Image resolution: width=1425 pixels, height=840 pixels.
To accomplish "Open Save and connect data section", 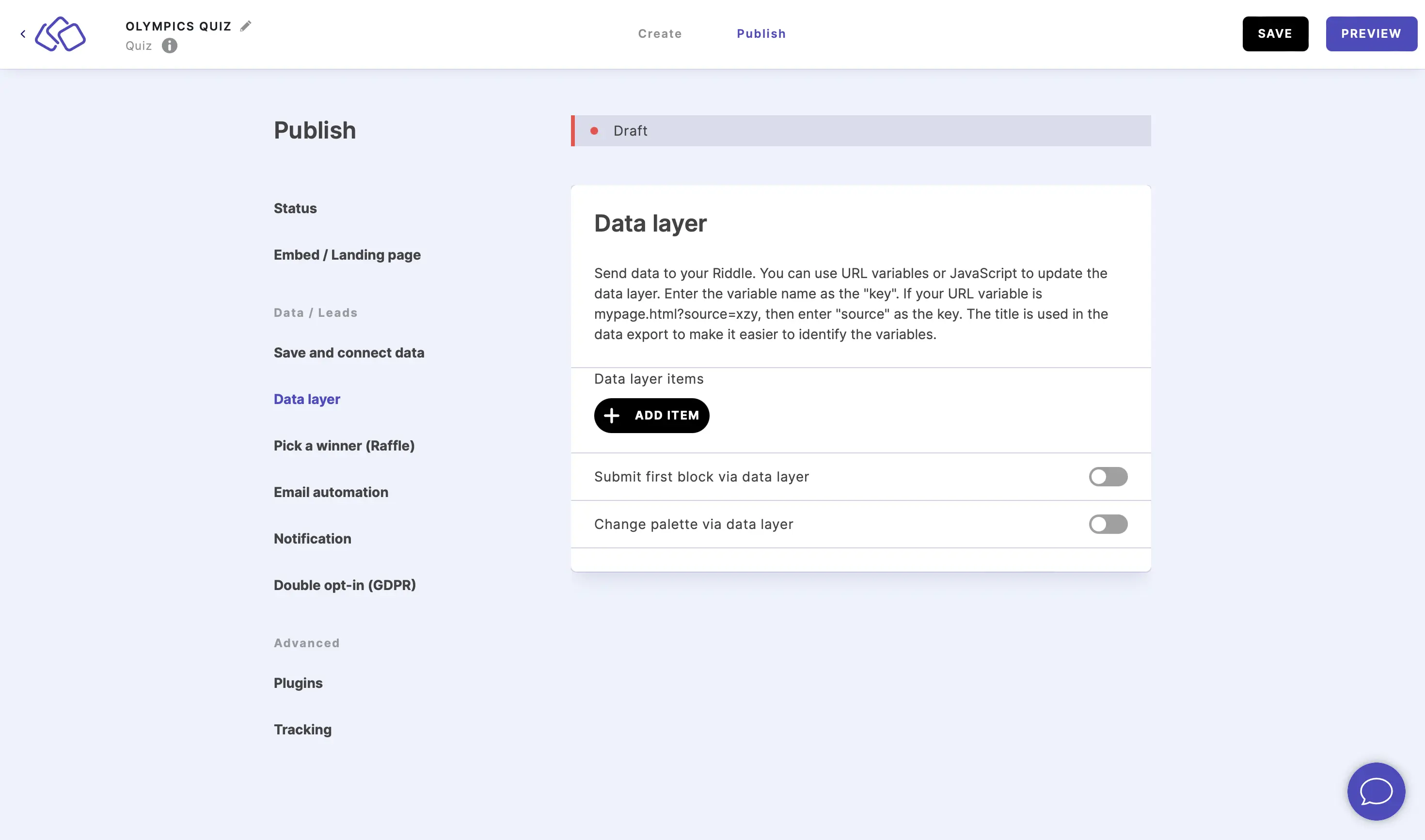I will click(x=349, y=352).
